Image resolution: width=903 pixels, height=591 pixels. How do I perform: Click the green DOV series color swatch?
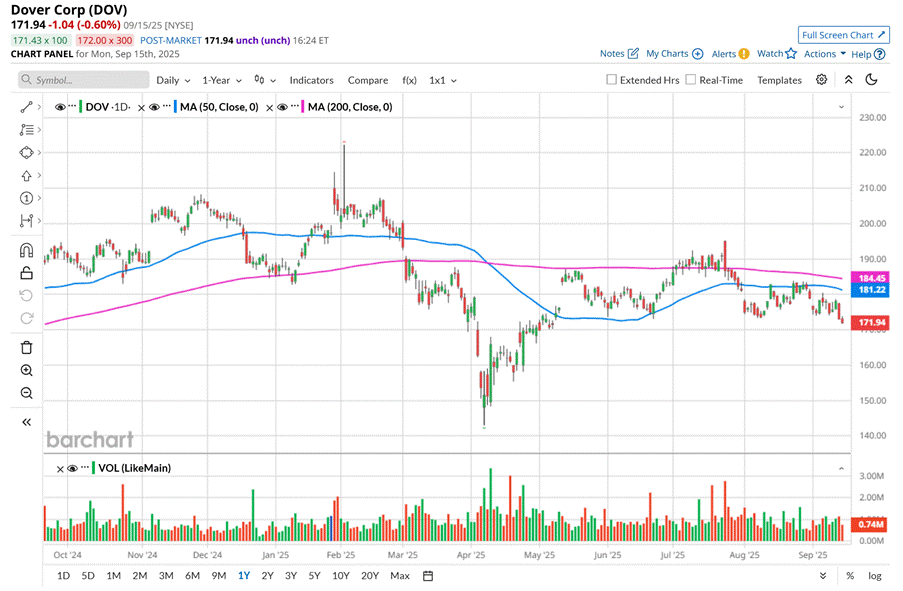pos(81,107)
